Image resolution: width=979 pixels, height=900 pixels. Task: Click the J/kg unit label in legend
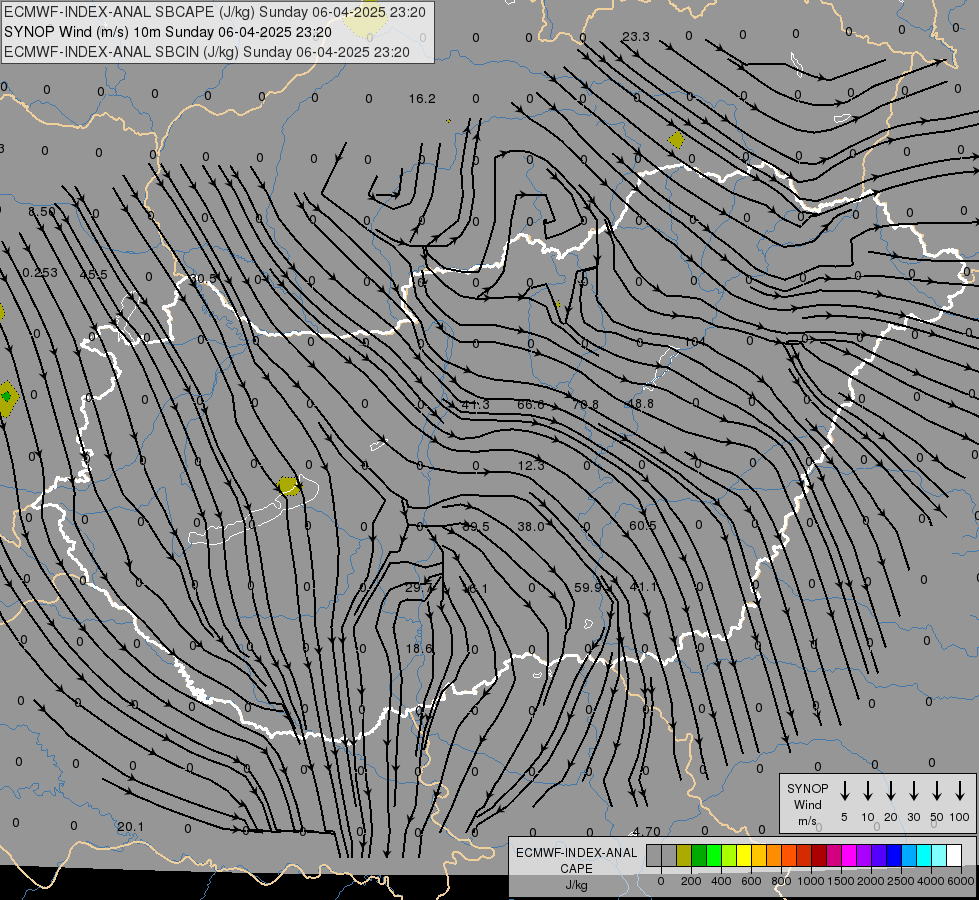coord(576,885)
